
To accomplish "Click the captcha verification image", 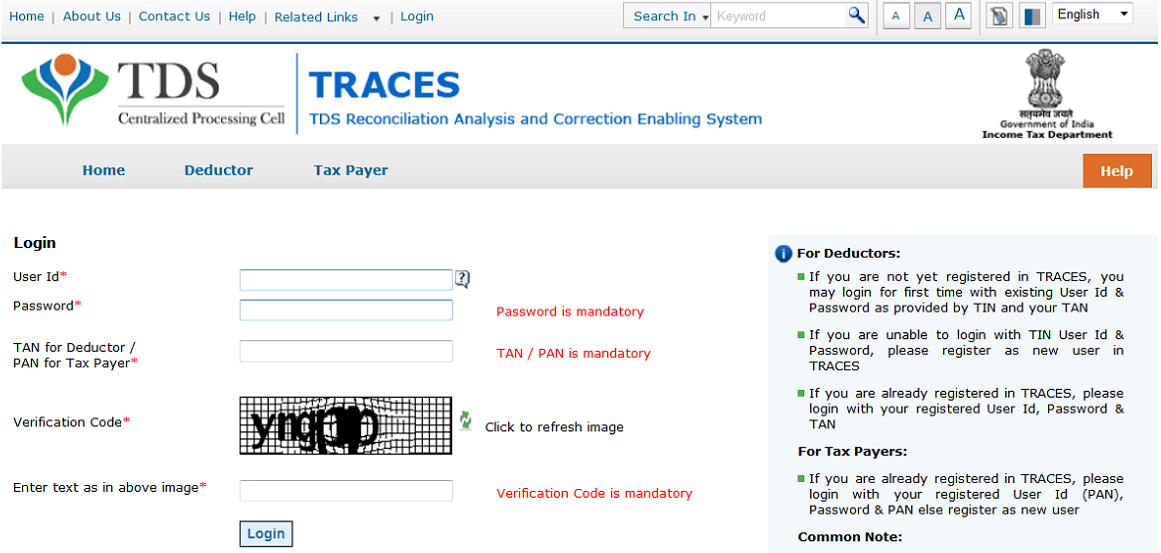I will tap(345, 425).
